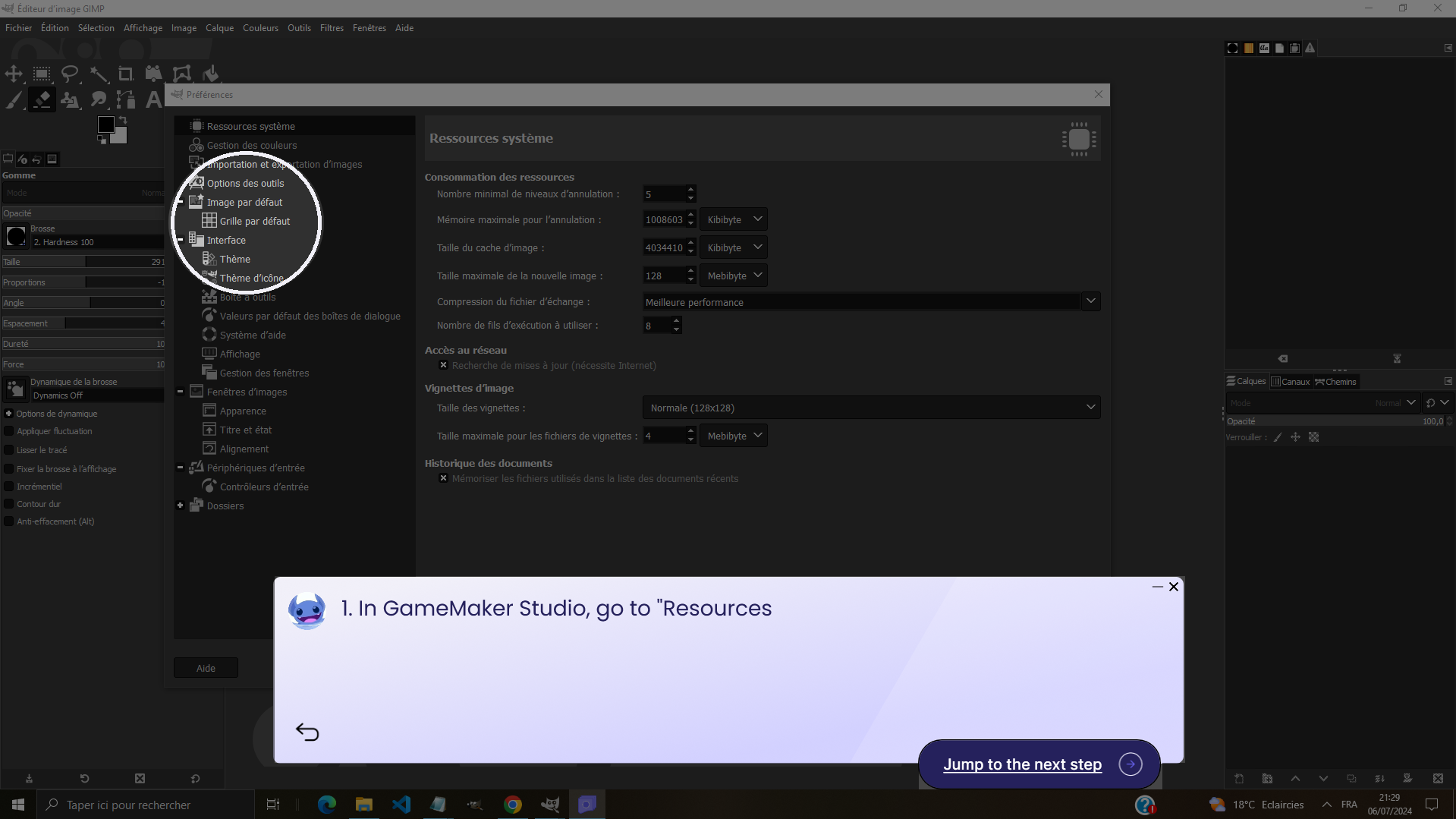The image size is (1456, 819).
Task: Expand the Dossiers tree node
Action: click(x=181, y=506)
